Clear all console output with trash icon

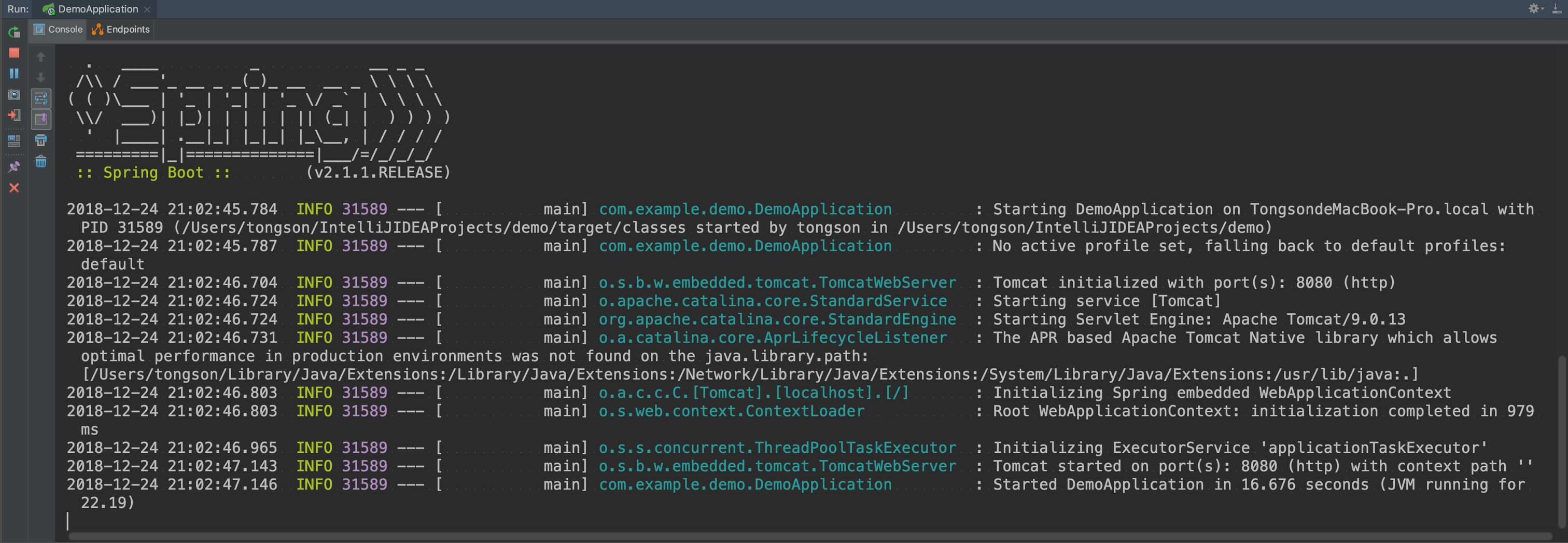coord(41,161)
